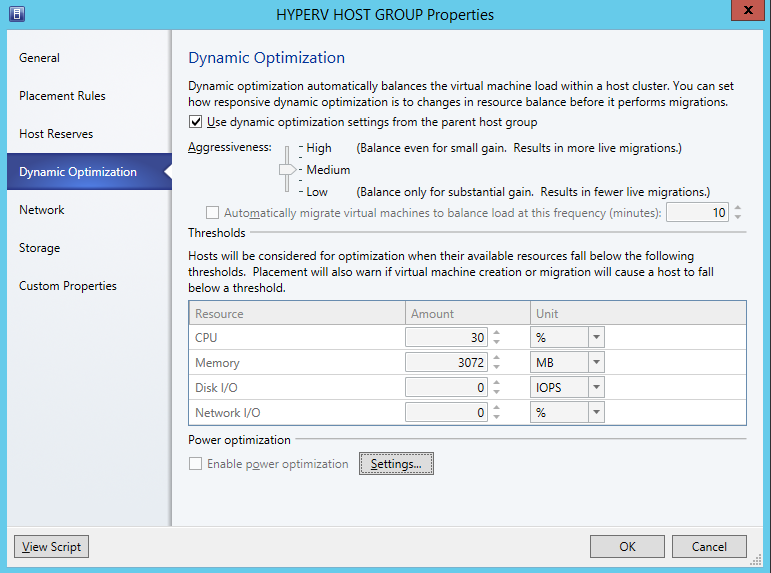Image resolution: width=771 pixels, height=573 pixels.
Task: Uncheck use dynamic optimization settings from parent
Action: tap(195, 121)
